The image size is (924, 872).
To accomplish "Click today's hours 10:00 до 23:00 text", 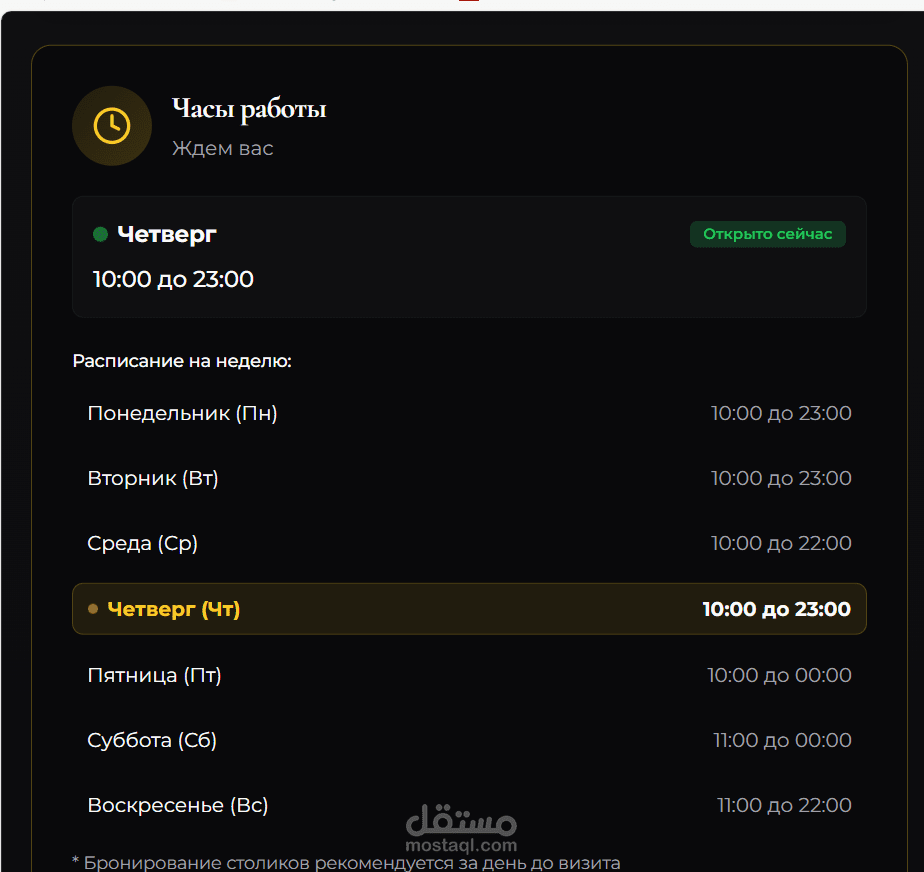I will 173,279.
